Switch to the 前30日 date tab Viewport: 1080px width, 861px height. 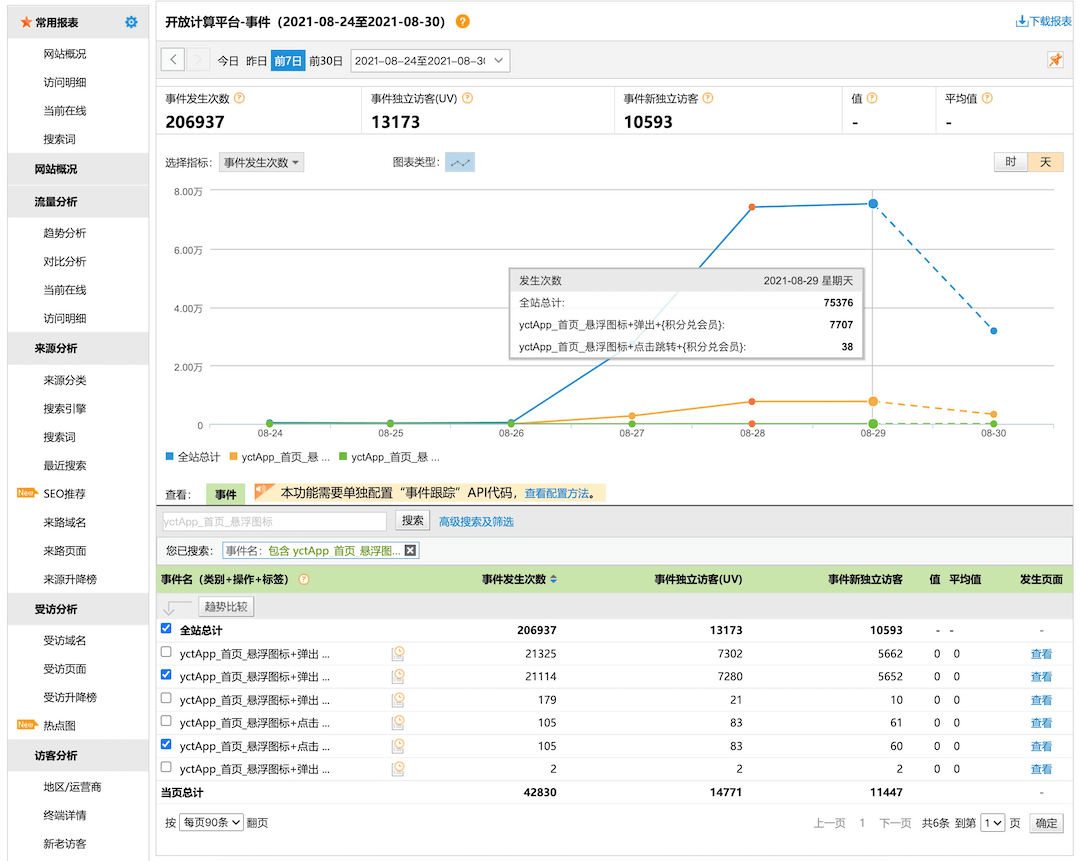(326, 61)
